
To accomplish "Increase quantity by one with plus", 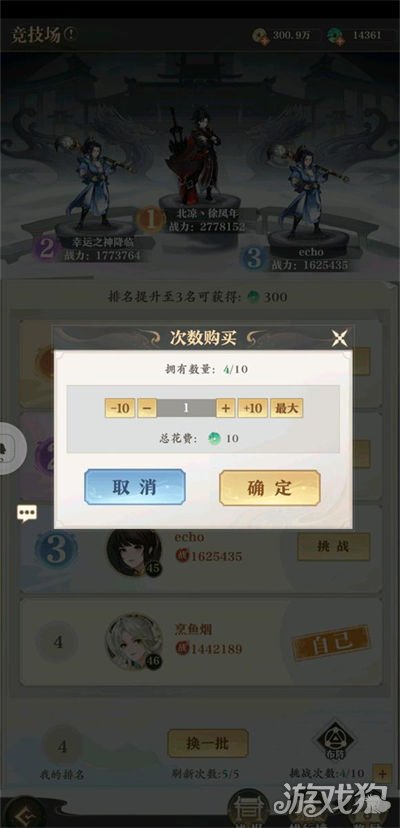I will click(226, 408).
